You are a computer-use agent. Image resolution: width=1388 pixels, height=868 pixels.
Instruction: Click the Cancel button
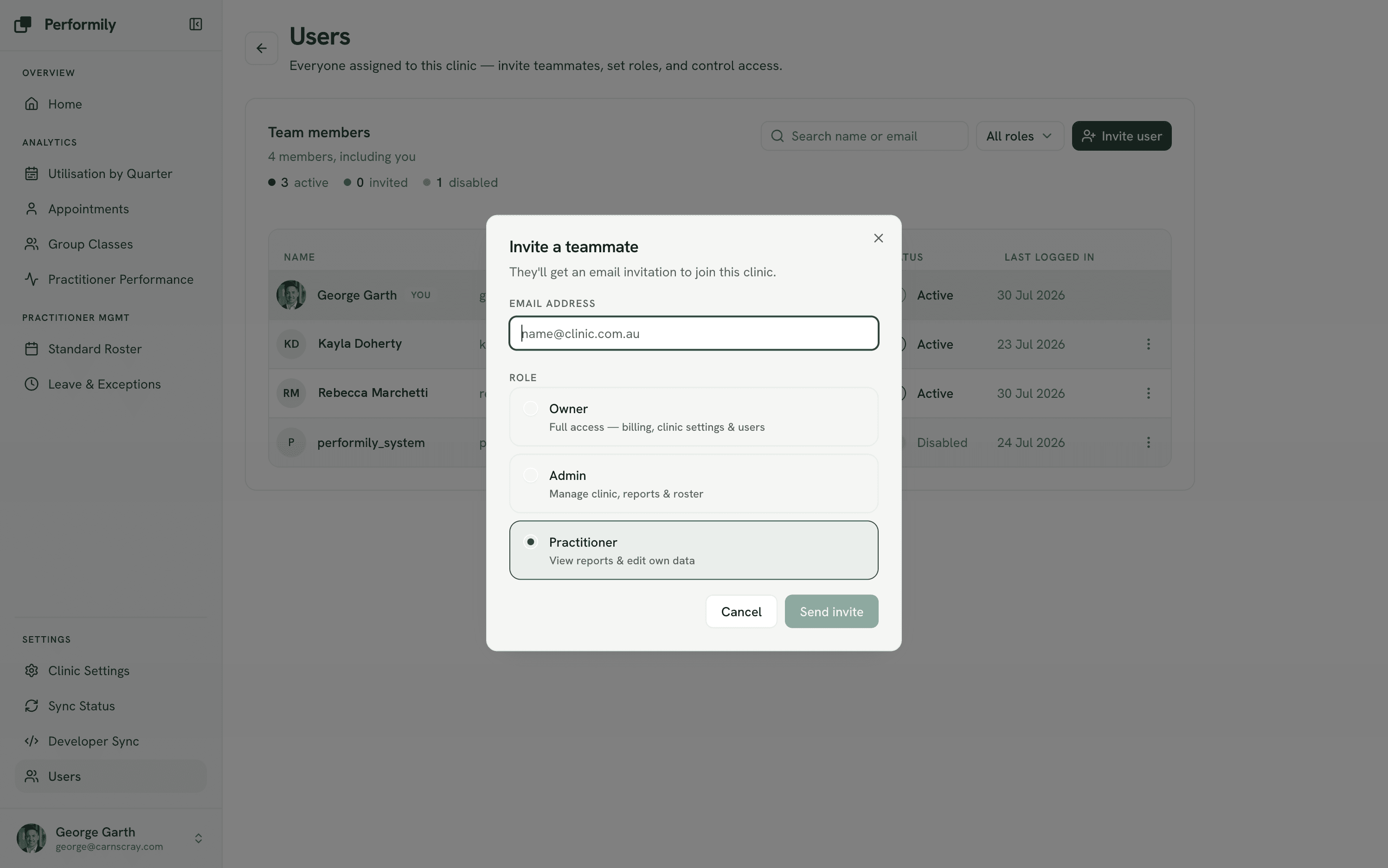pyautogui.click(x=741, y=612)
